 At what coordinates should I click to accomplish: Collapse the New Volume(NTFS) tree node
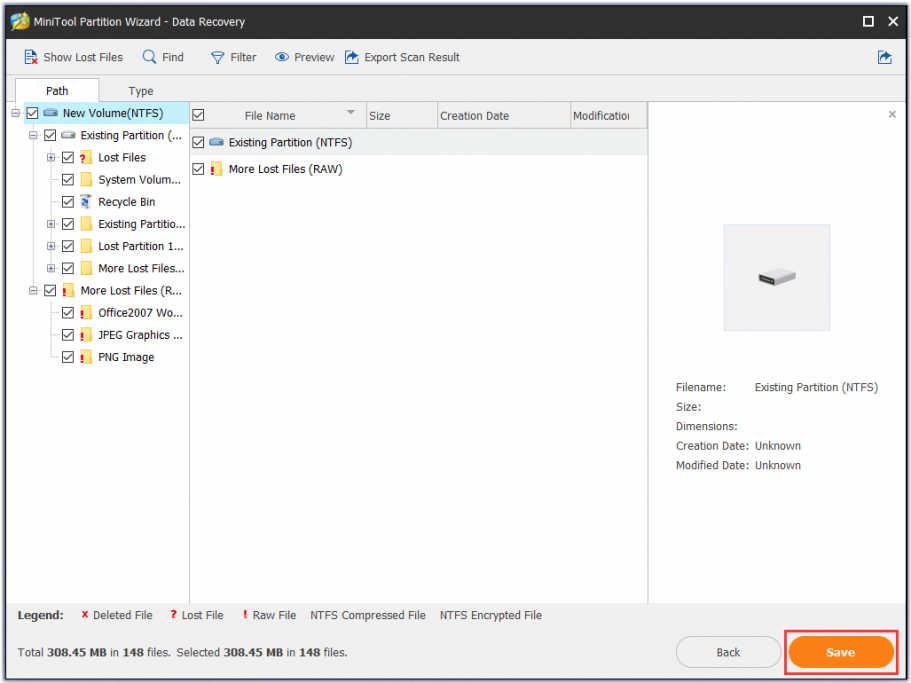coord(15,113)
